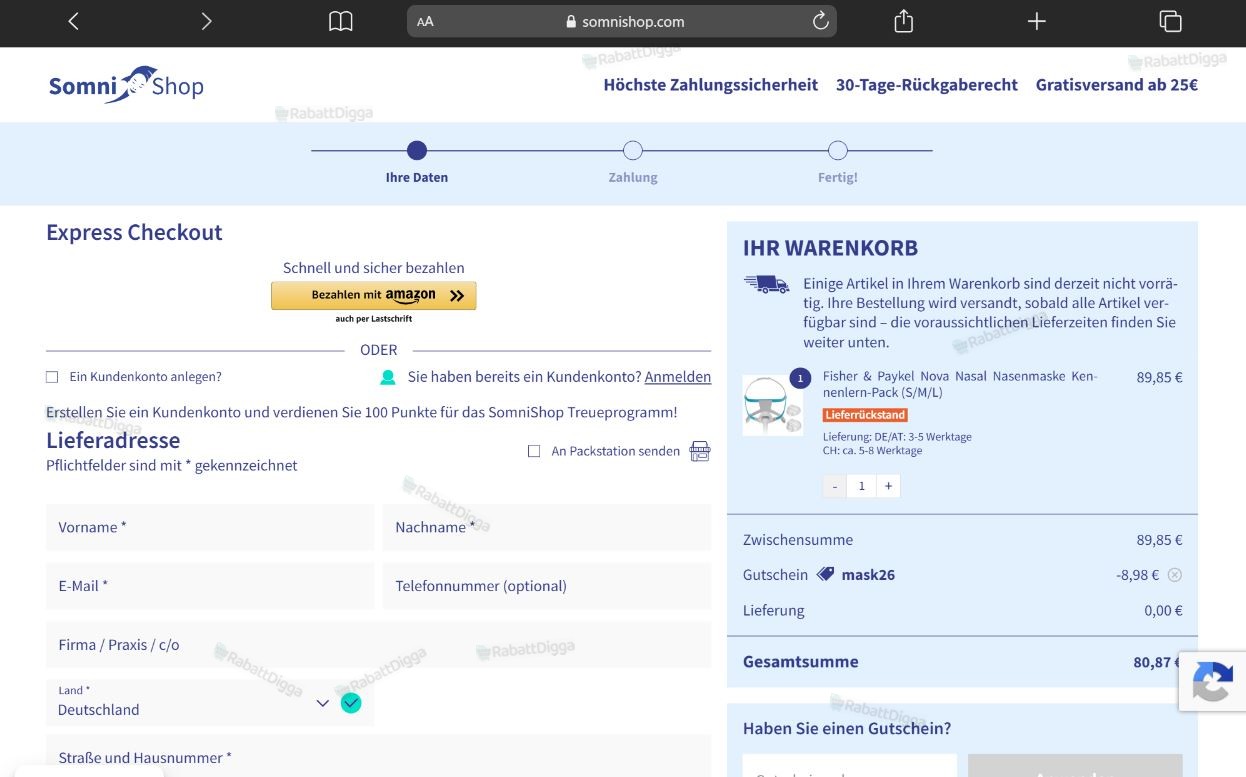
Task: Select the 'Ihre Daten' checkout step
Action: (417, 162)
